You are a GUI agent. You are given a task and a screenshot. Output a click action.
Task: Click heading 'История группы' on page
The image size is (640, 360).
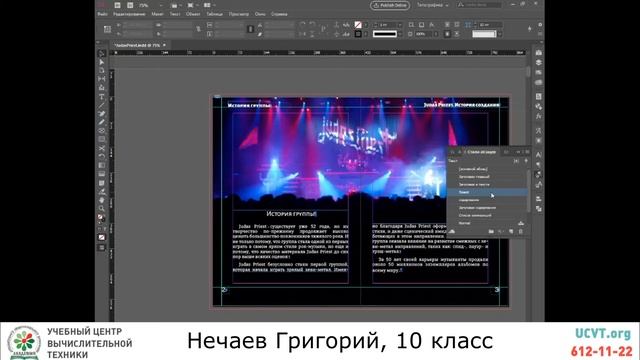pos(291,214)
